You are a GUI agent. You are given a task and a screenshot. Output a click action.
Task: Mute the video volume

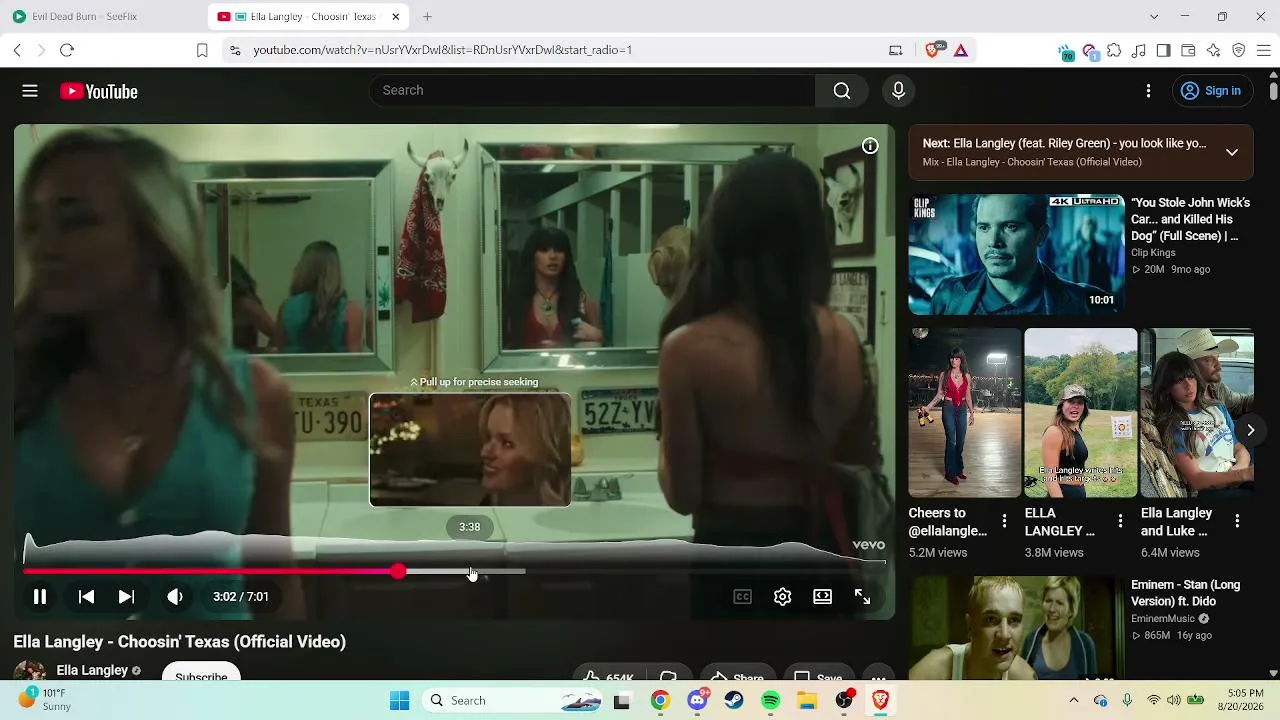[175, 597]
